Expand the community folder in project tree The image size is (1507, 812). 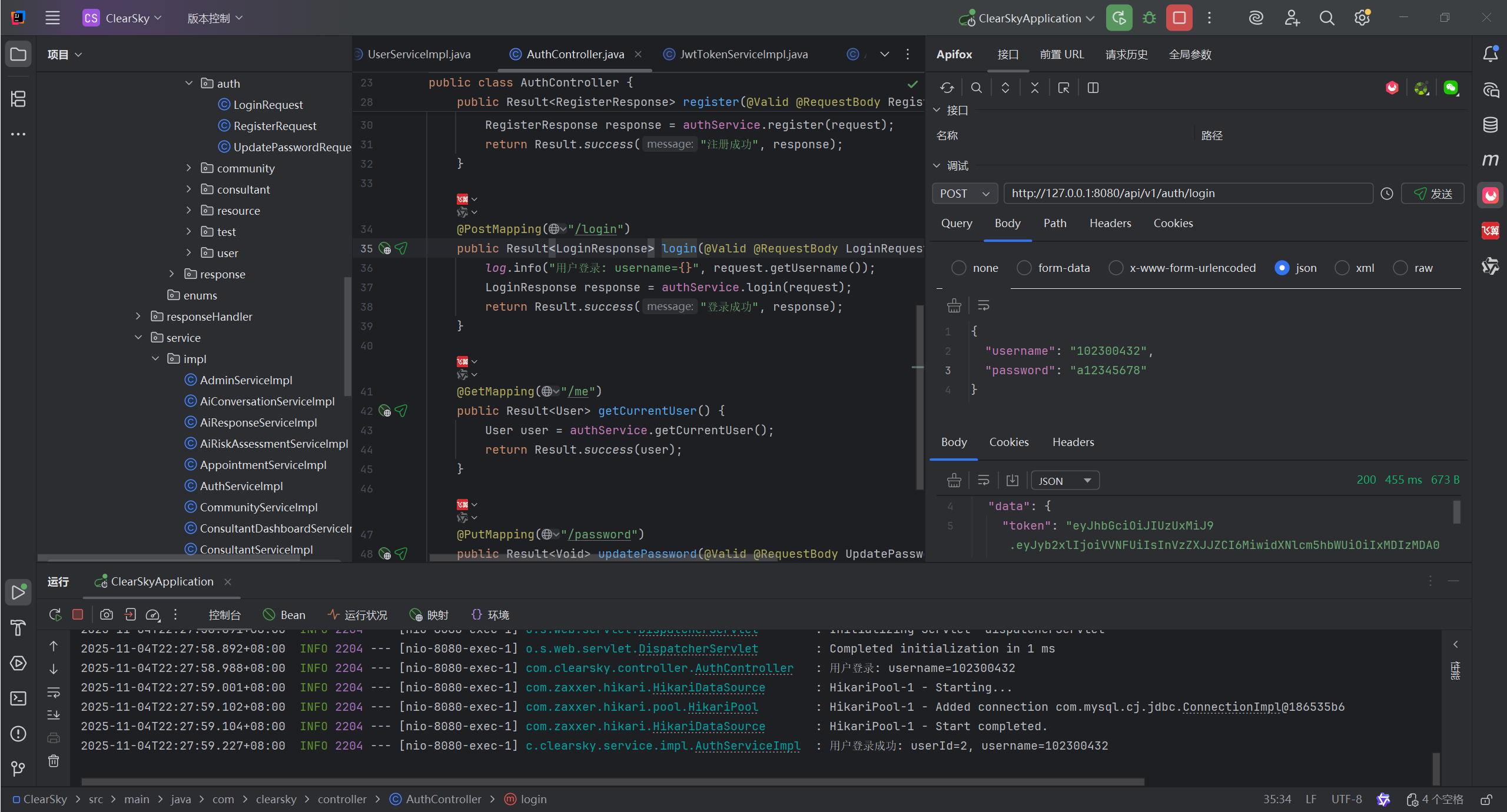pyautogui.click(x=189, y=168)
